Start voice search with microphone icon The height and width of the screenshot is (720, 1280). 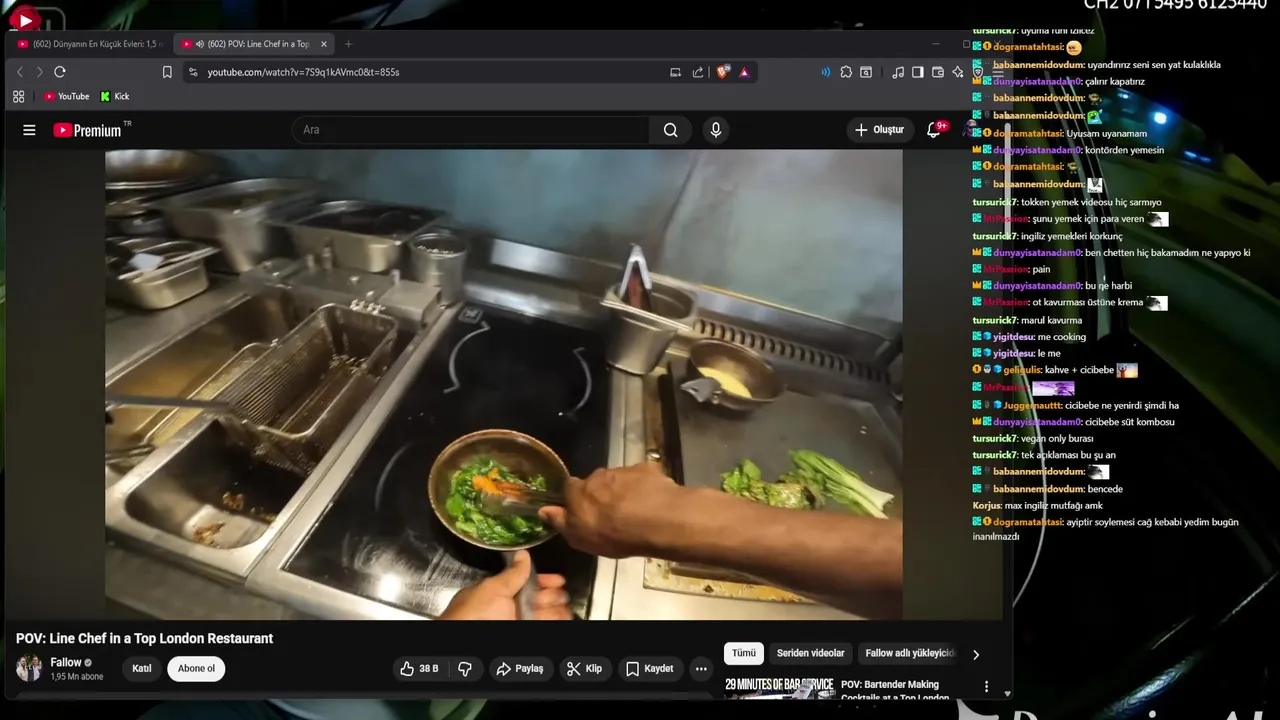click(715, 130)
